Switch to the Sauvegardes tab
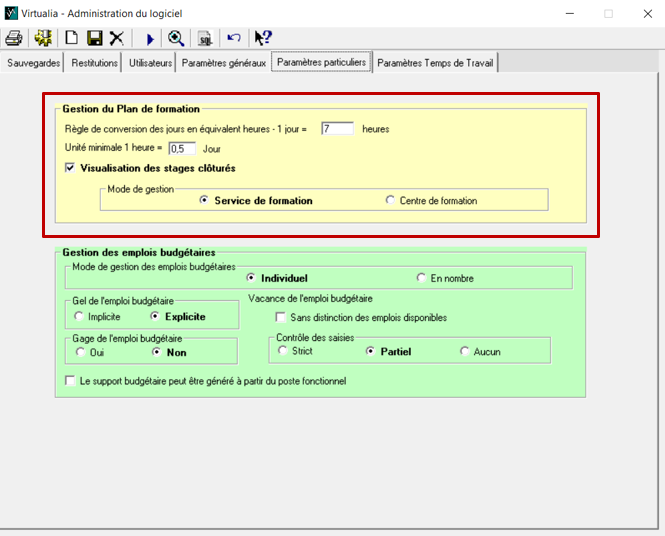 pyautogui.click(x=33, y=63)
